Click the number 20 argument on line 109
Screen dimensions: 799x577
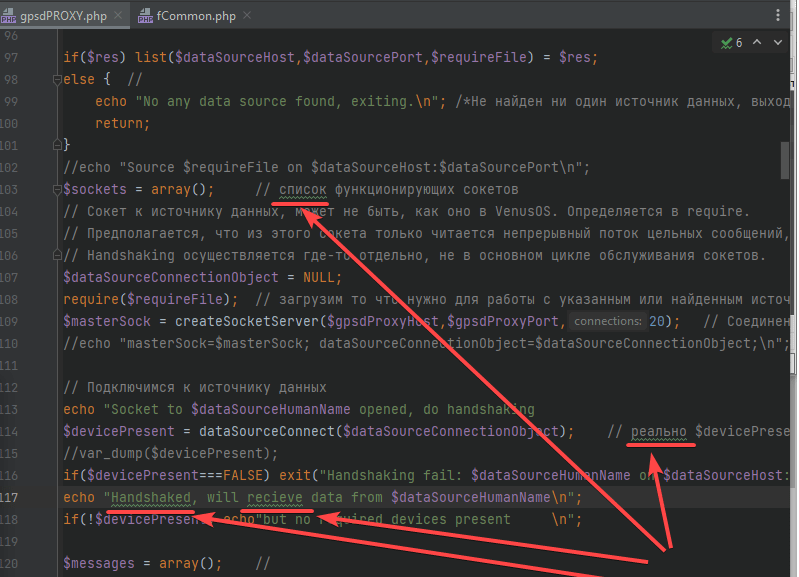point(657,321)
